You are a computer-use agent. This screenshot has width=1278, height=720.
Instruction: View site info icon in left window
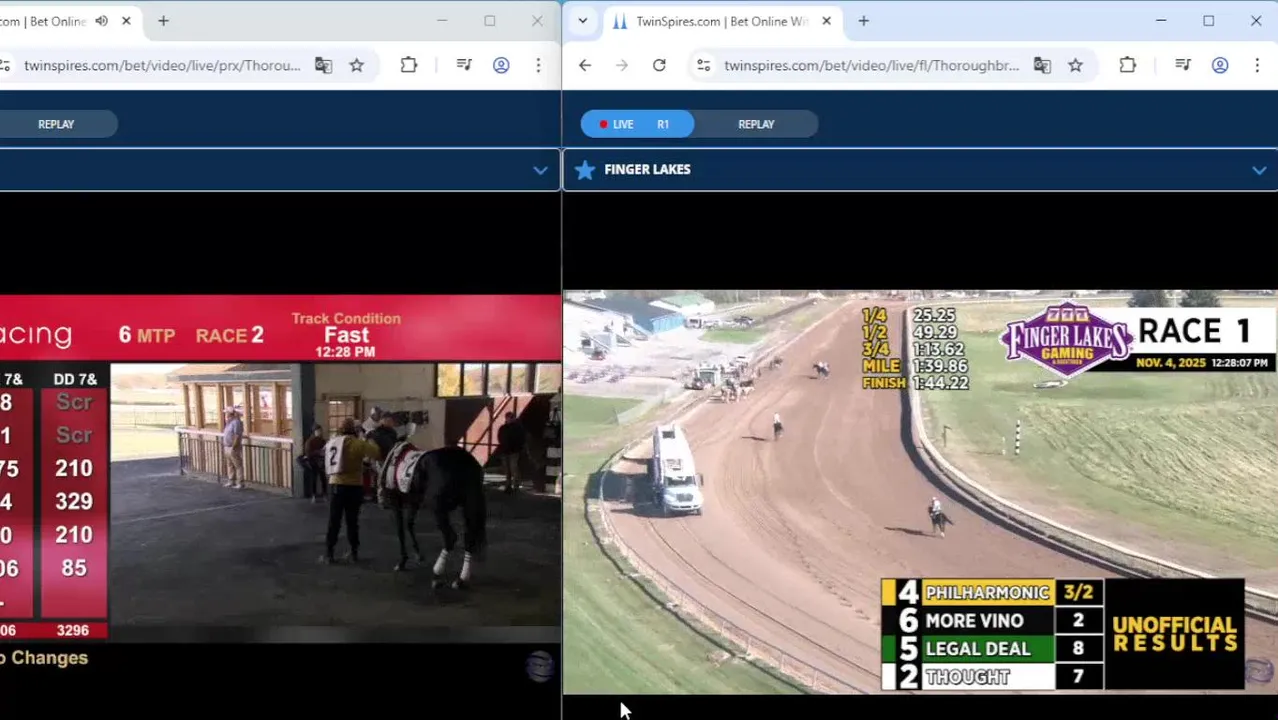point(5,65)
